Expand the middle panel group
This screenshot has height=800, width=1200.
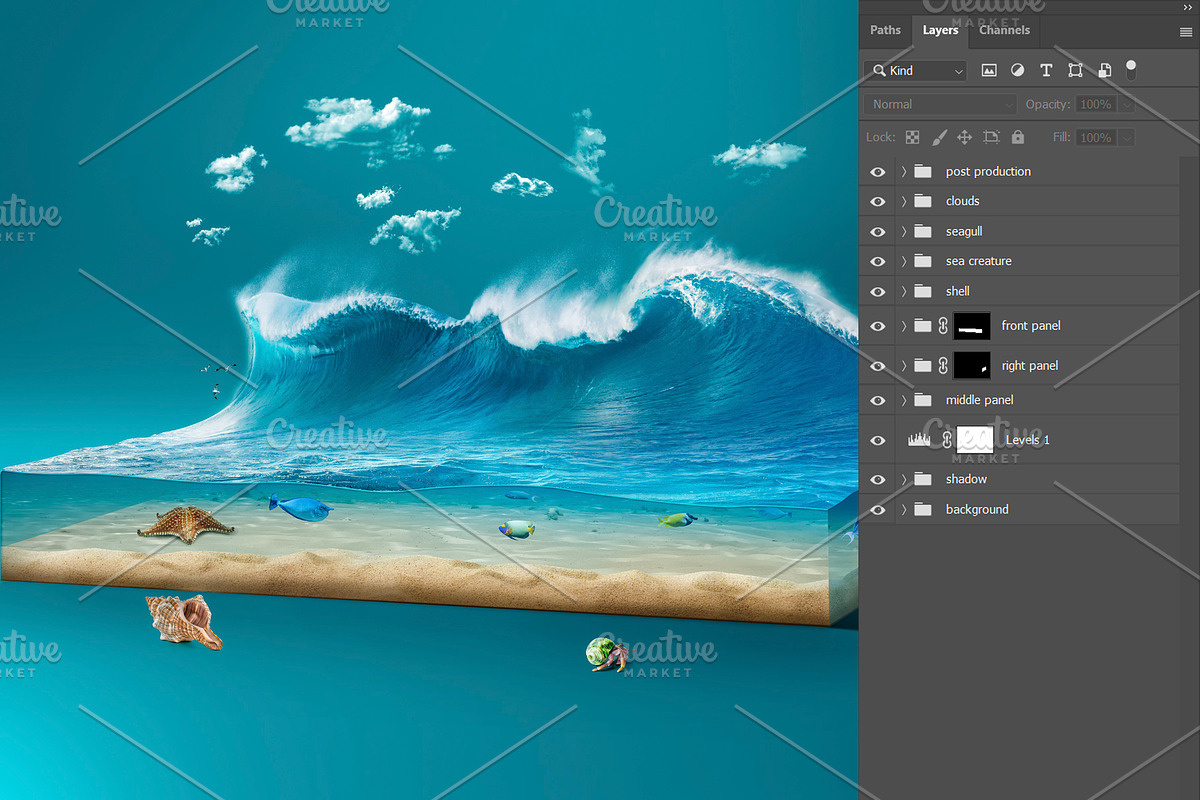pos(904,400)
